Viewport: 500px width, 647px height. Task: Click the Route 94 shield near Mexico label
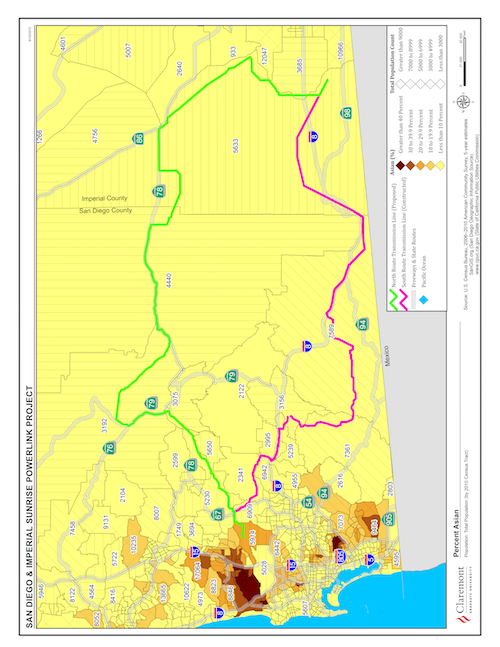363,324
